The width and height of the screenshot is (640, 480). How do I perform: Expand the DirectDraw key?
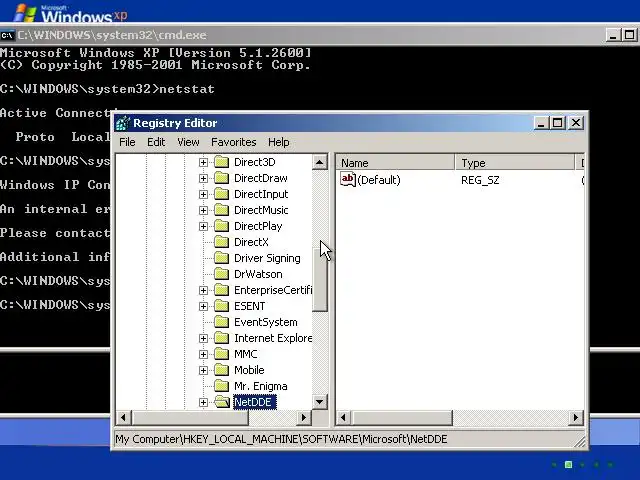203,178
